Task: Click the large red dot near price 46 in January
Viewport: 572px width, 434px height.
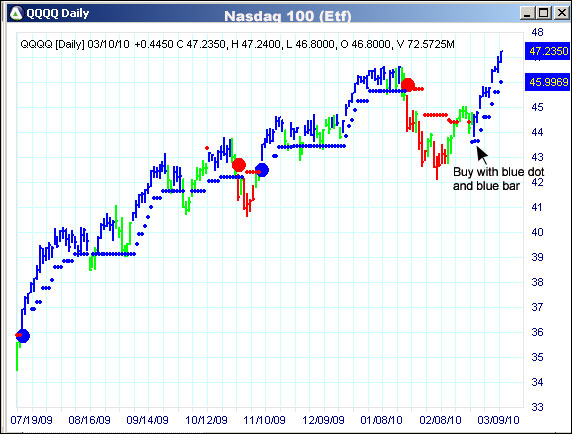Action: coord(408,85)
